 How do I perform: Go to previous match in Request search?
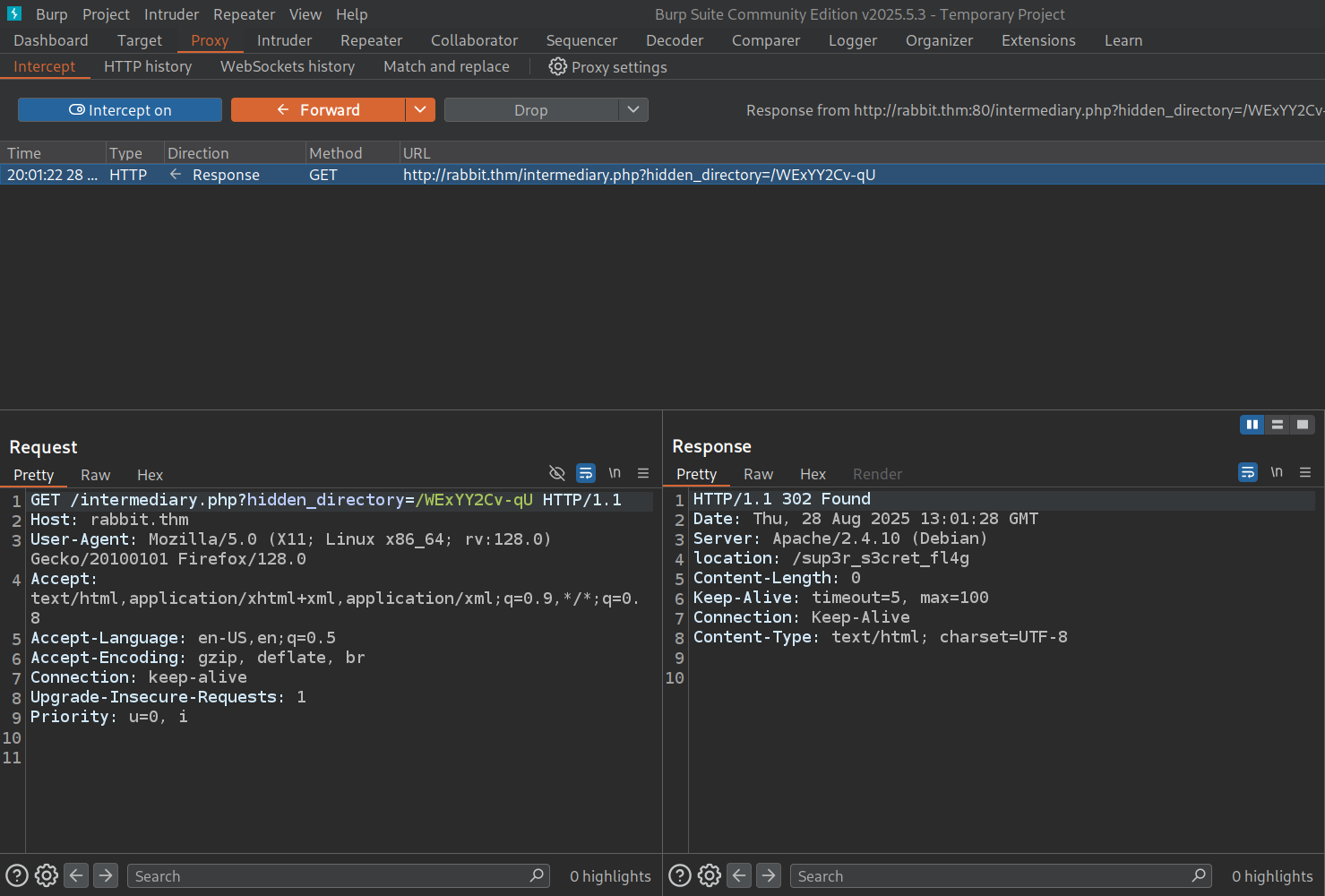77,875
